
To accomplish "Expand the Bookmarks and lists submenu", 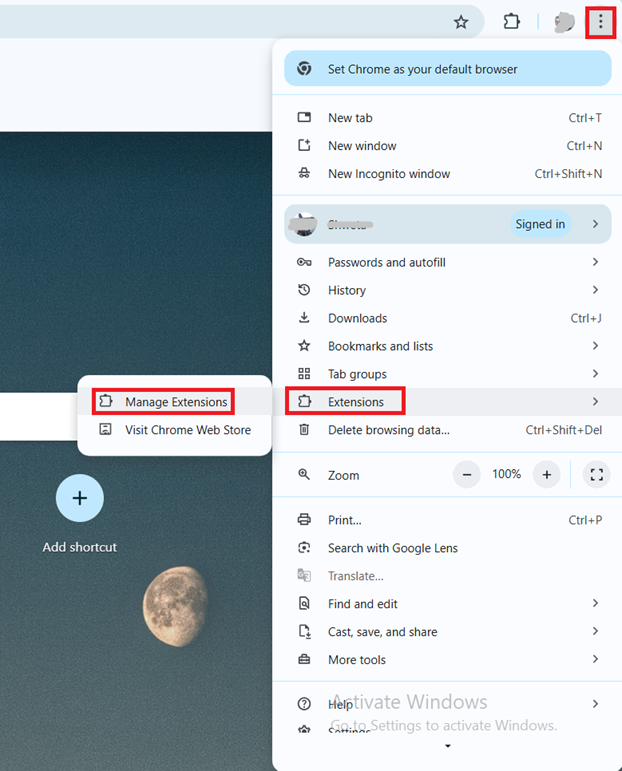I will click(595, 346).
